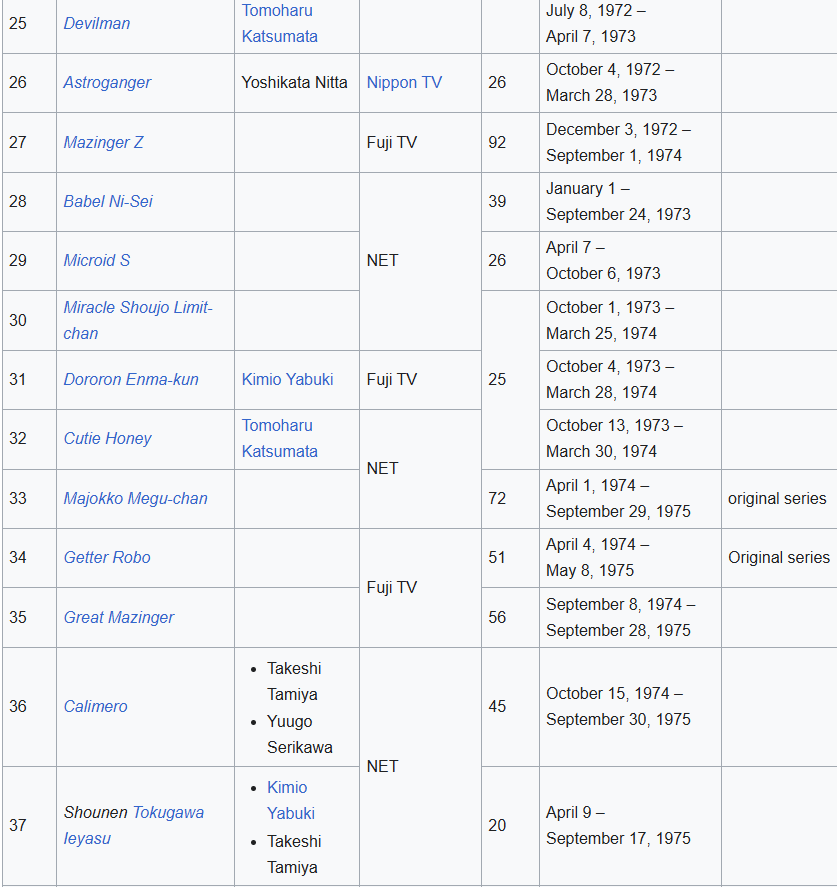Select the text Yoshikata Nitta
Screen dimensions: 837x887
click(x=294, y=83)
